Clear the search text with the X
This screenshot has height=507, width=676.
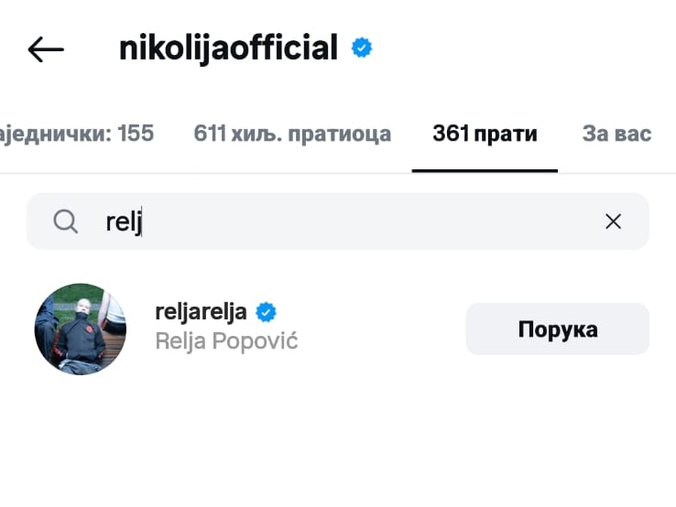click(613, 222)
